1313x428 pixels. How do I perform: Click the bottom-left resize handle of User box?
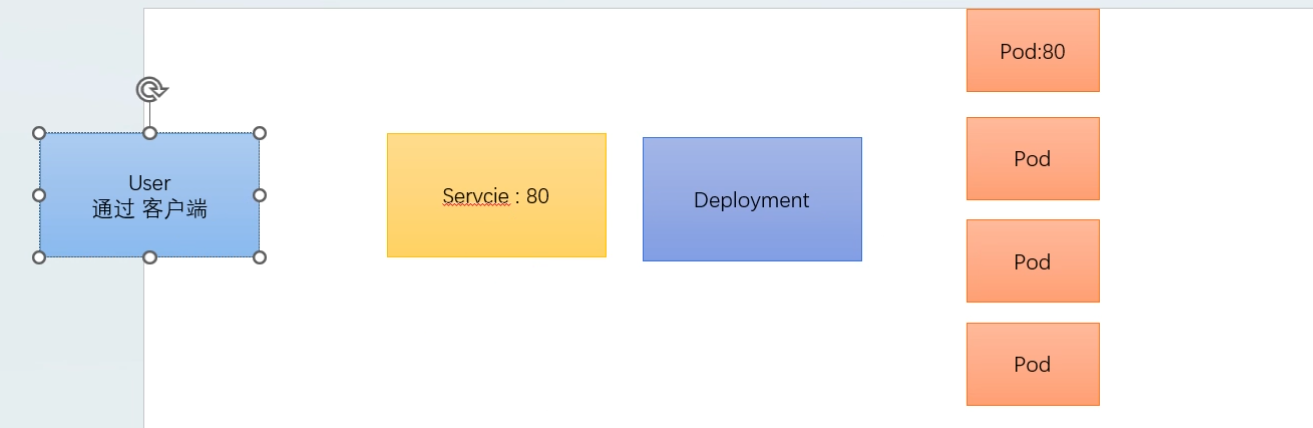click(40, 257)
